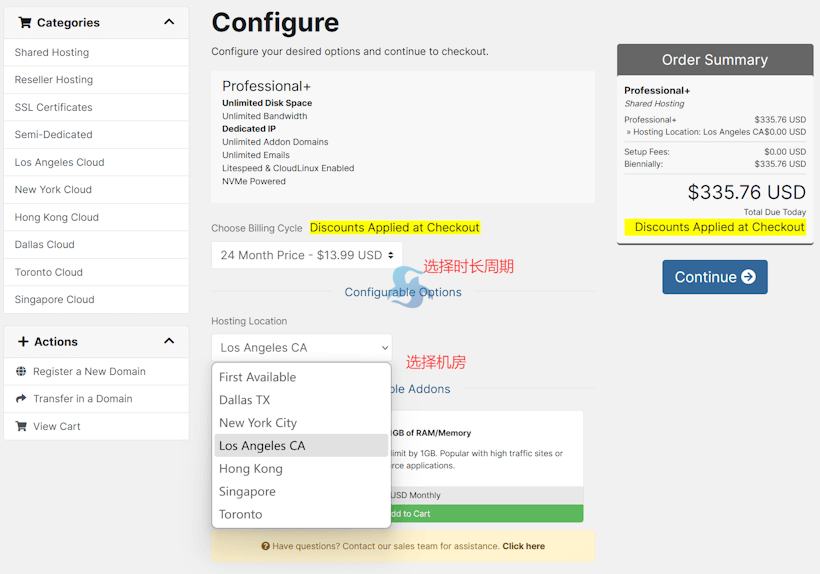The height and width of the screenshot is (574, 820).
Task: Select New York City location option
Action: tap(258, 423)
